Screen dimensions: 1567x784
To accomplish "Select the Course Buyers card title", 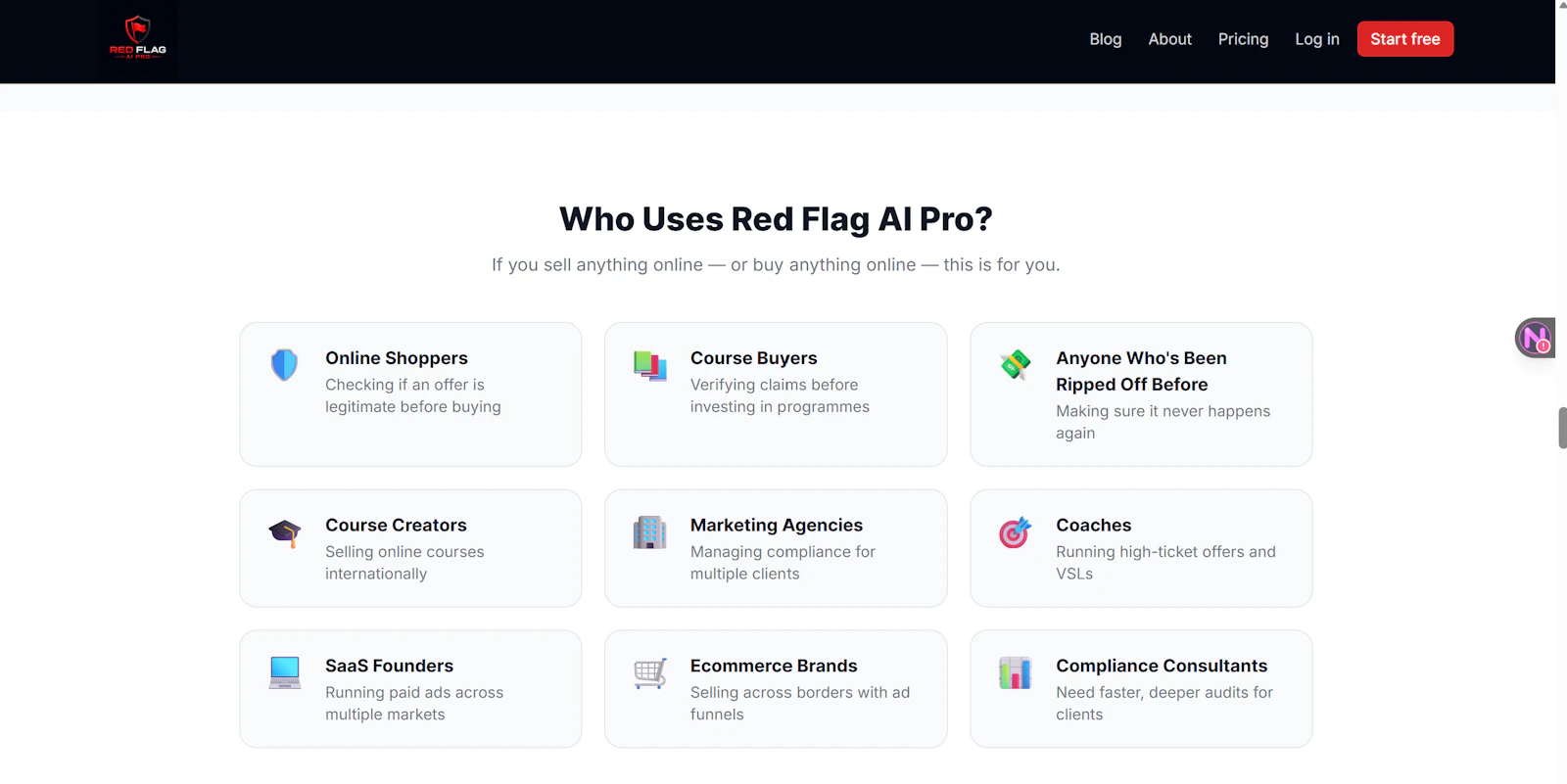I will [x=753, y=358].
